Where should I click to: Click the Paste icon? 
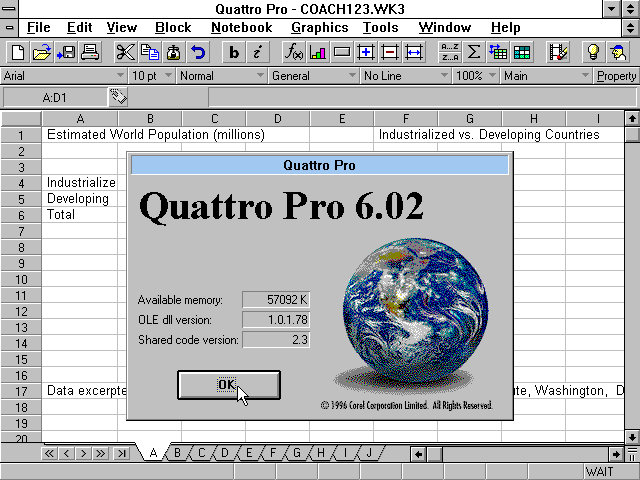tap(173, 53)
